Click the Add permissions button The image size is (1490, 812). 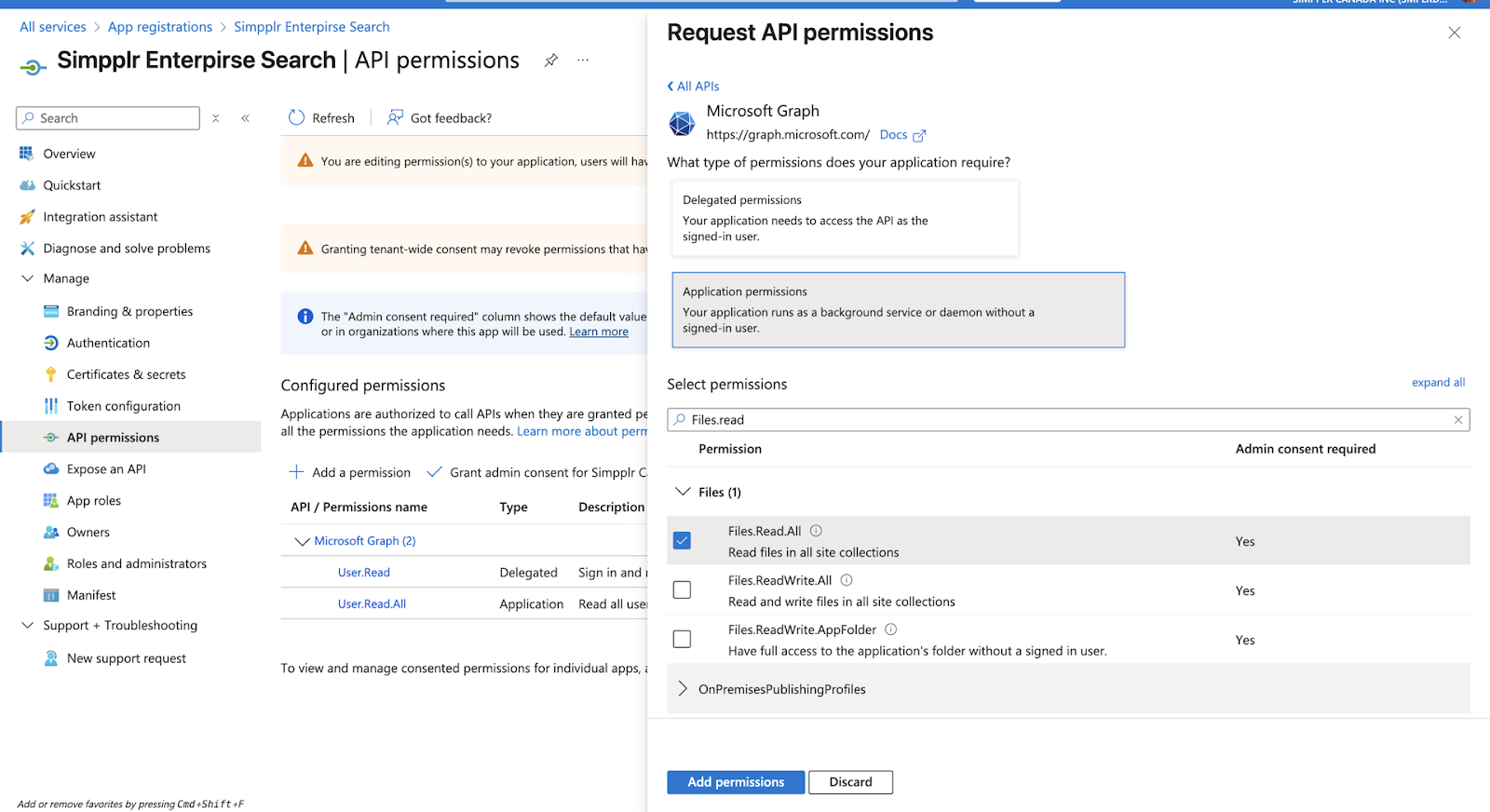(x=736, y=782)
